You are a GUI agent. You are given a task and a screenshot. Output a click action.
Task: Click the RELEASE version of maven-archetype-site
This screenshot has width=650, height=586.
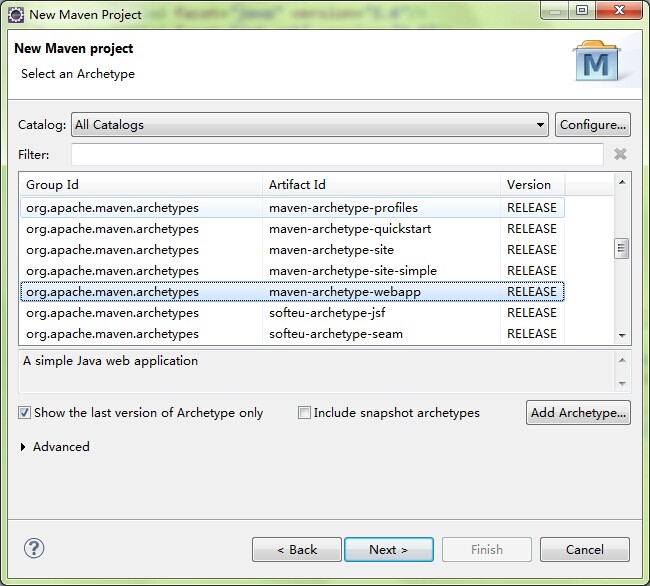532,250
